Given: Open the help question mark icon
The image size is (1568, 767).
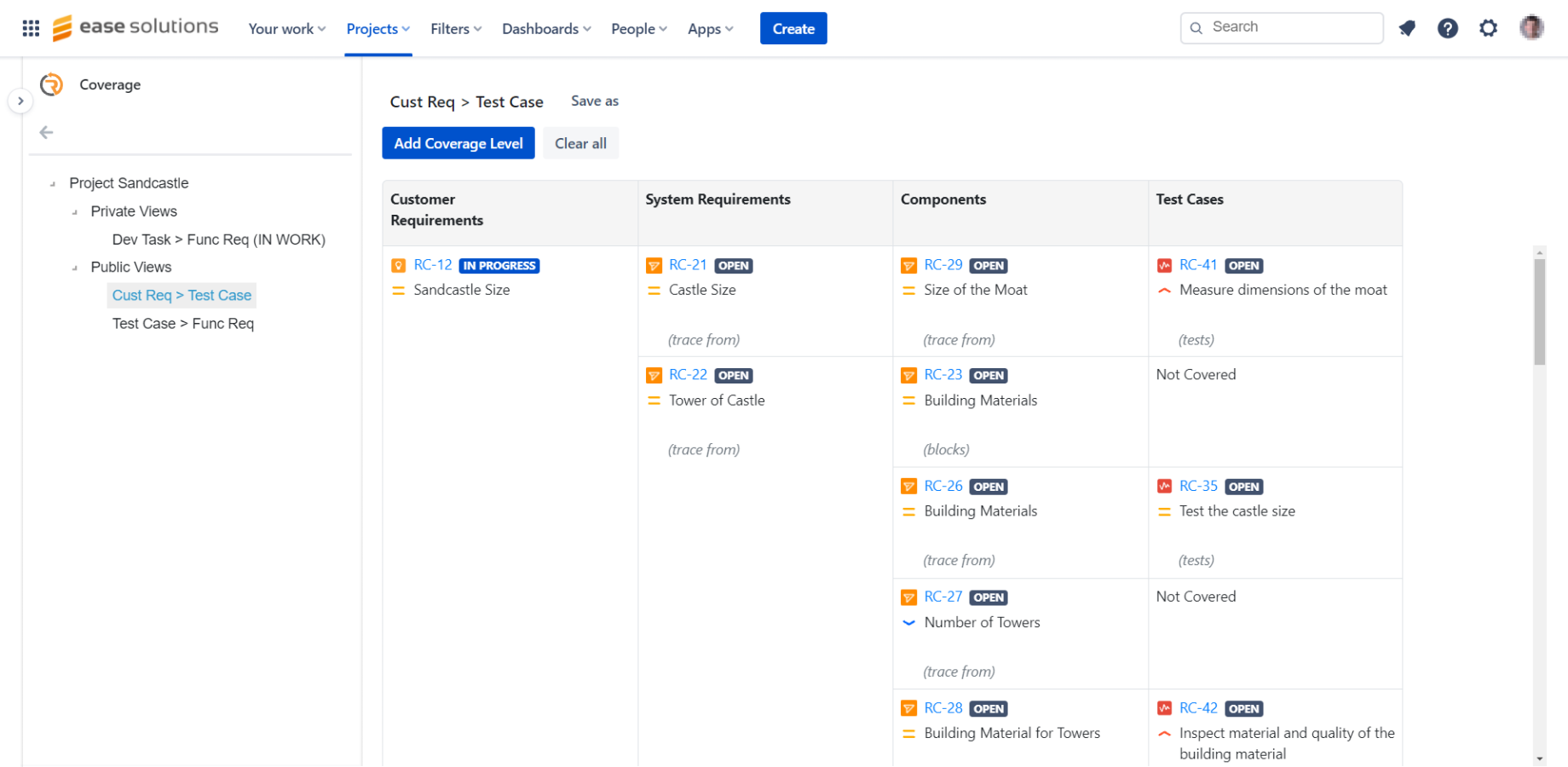Looking at the screenshot, I should 1447,28.
